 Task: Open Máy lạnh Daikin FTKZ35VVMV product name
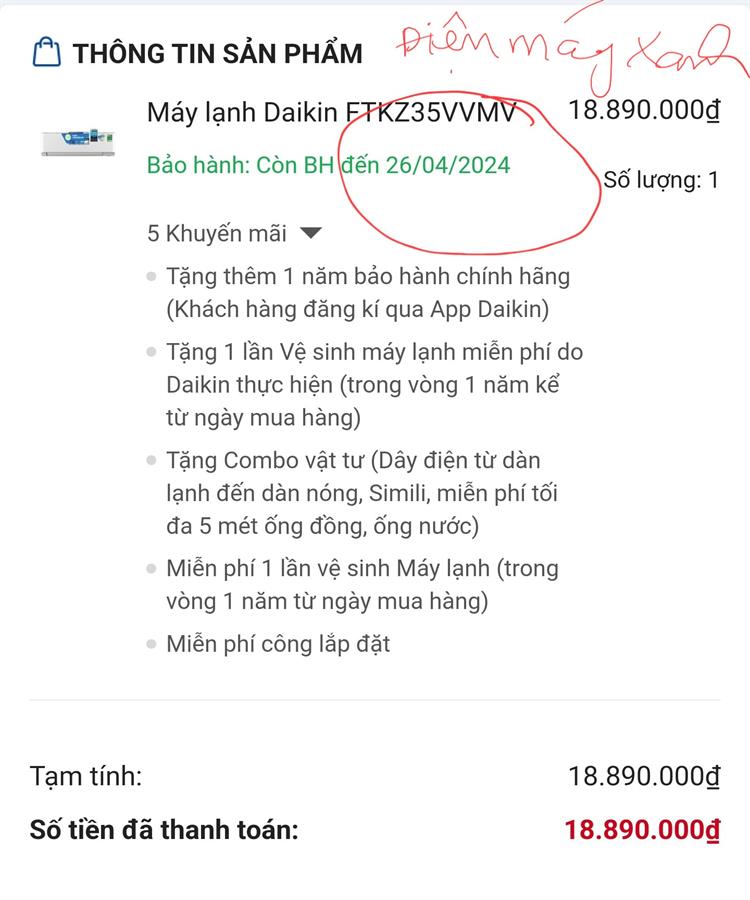(x=332, y=112)
